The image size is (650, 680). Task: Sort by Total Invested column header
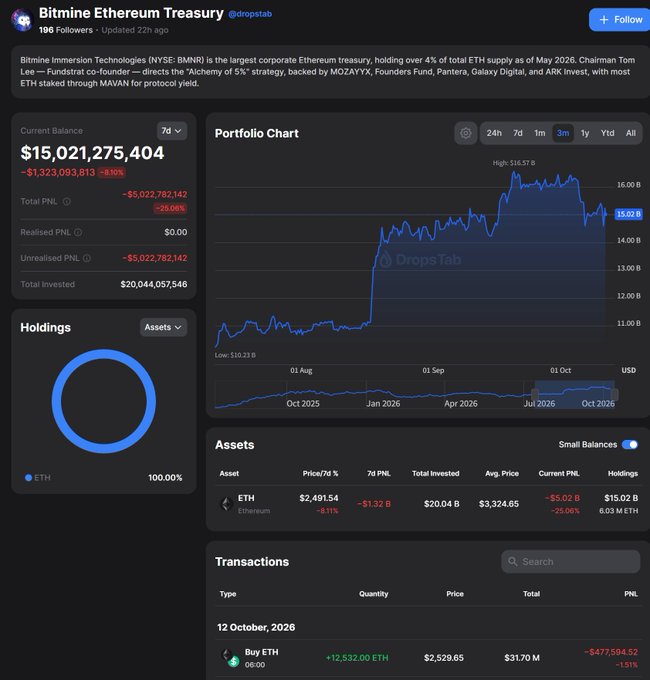point(435,474)
